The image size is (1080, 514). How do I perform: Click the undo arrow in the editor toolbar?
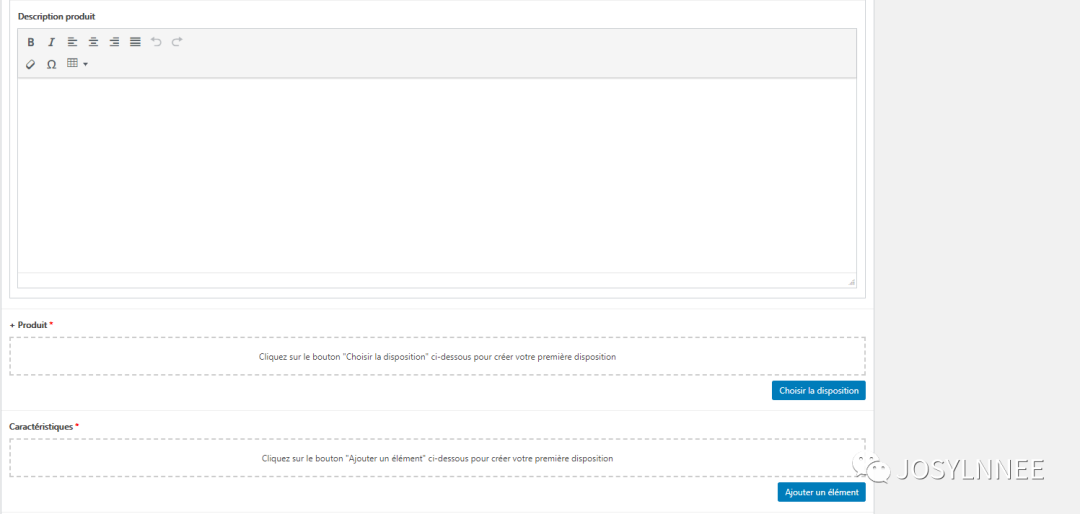click(156, 42)
